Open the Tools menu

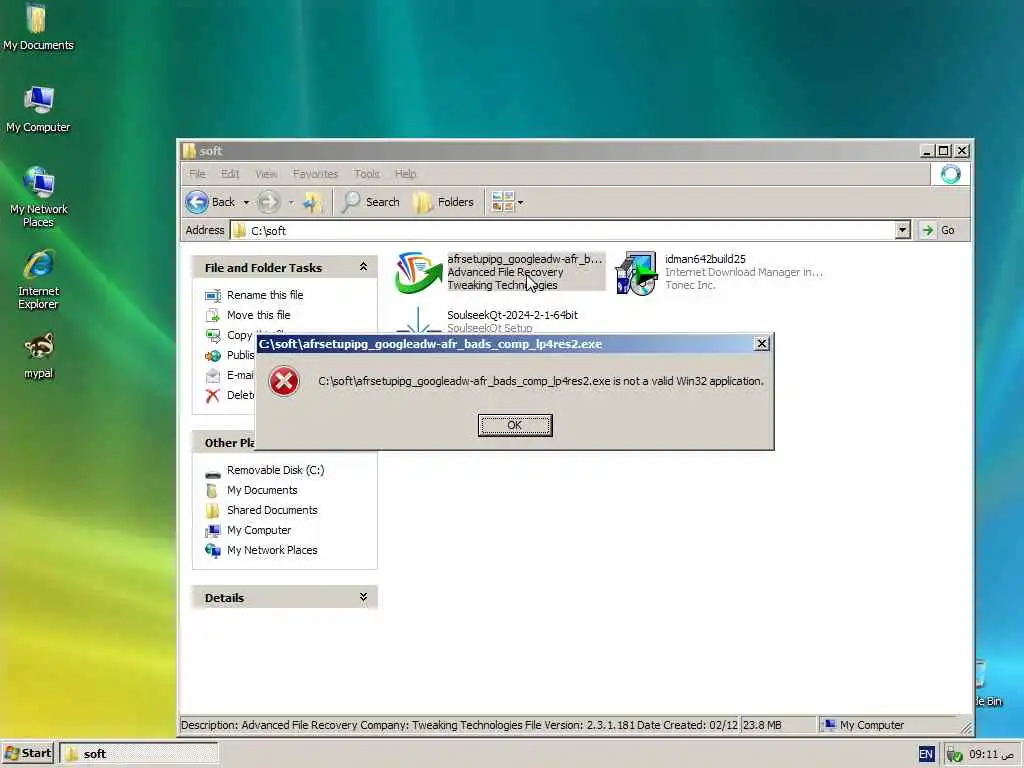(x=366, y=174)
